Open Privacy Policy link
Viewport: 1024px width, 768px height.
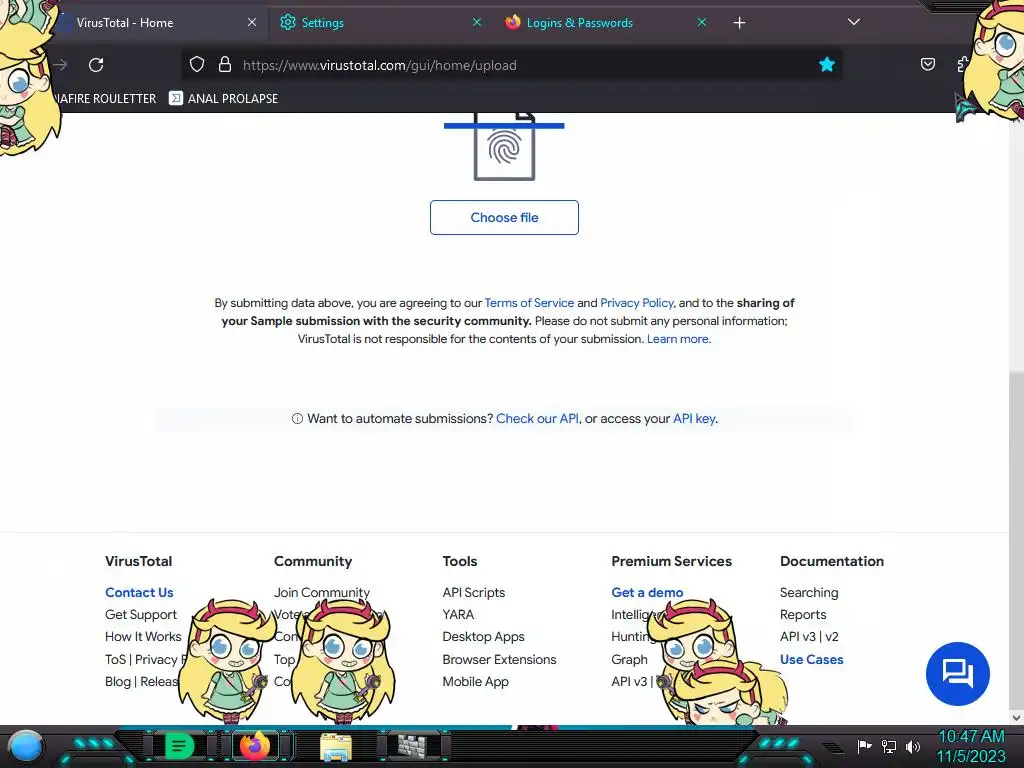tap(637, 303)
